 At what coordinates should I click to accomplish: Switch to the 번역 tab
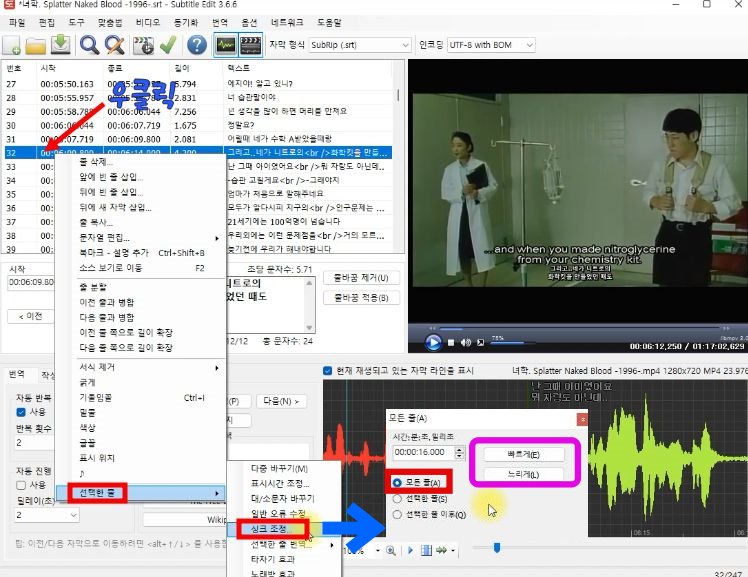coord(17,374)
